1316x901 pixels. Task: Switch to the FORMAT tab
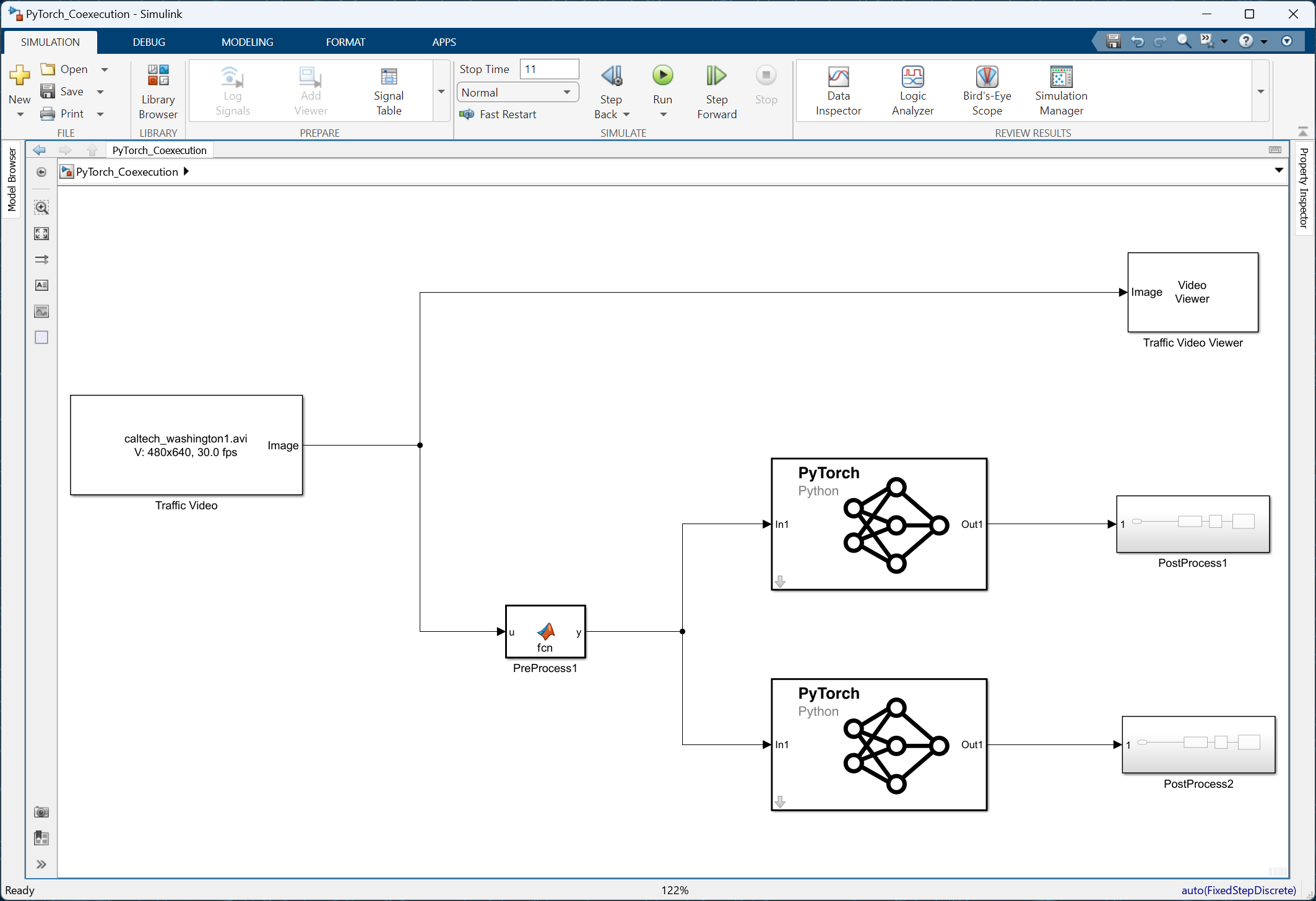coord(346,42)
